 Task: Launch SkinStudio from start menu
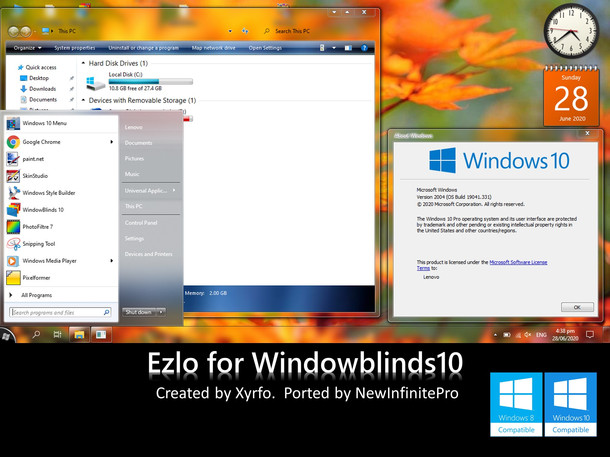point(61,176)
